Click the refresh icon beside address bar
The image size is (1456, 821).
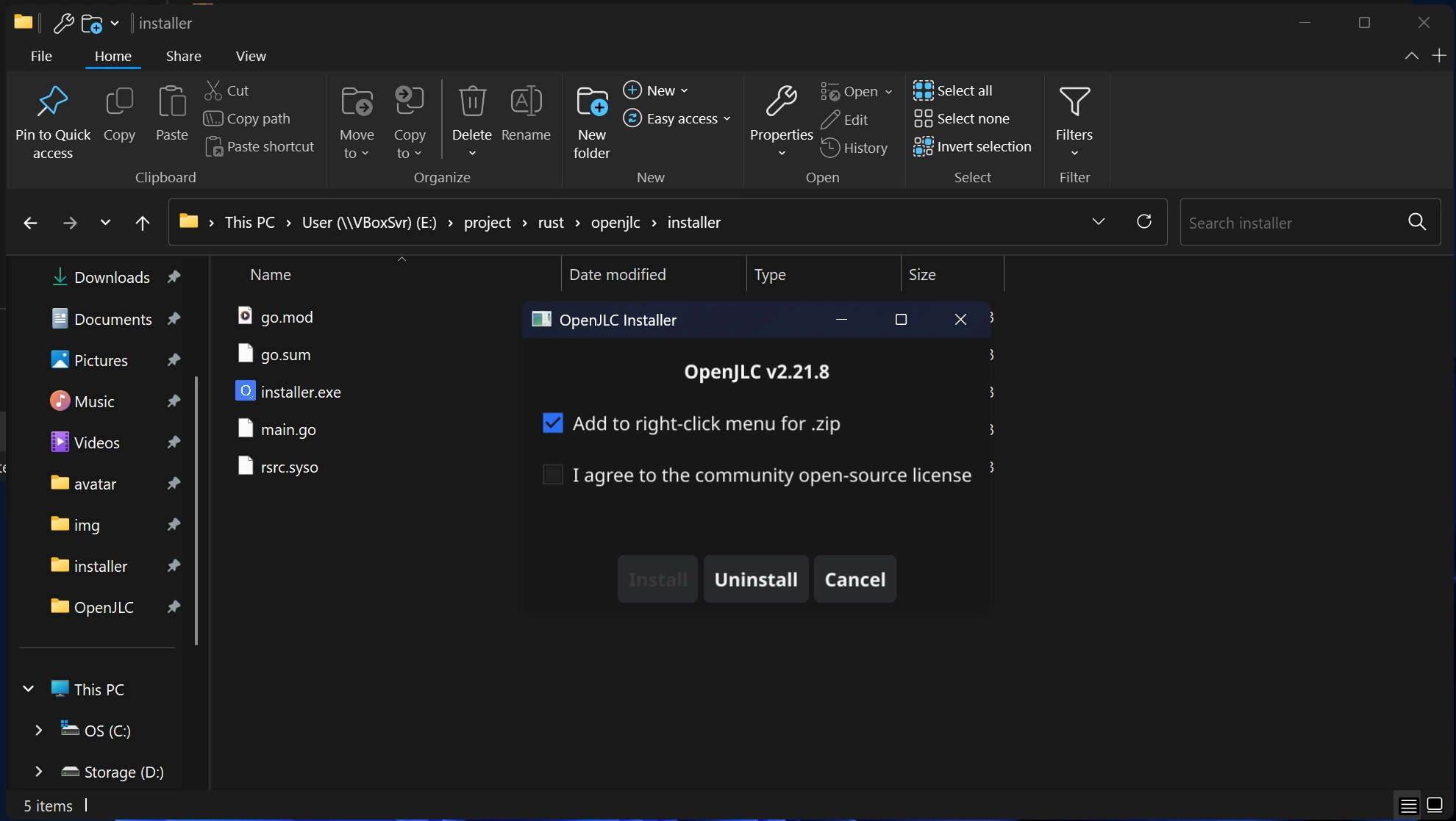tap(1143, 222)
